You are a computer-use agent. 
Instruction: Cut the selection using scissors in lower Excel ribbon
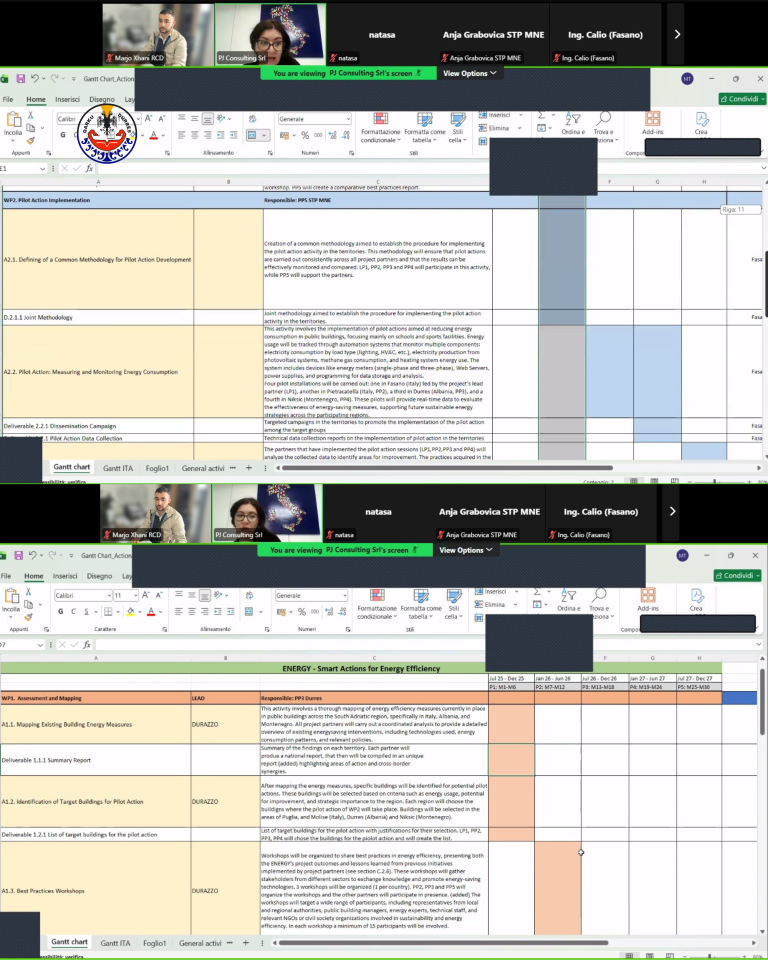click(28, 591)
